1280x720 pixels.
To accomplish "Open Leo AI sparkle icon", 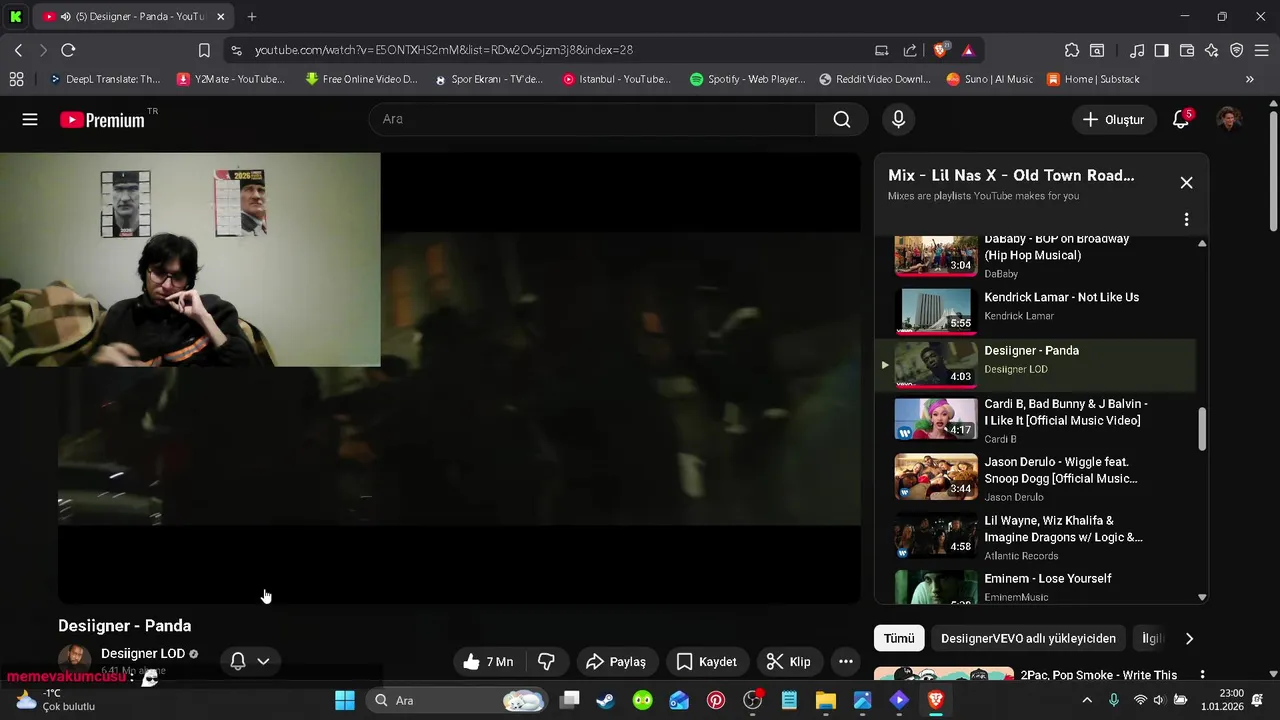I will pyautogui.click(x=1212, y=50).
